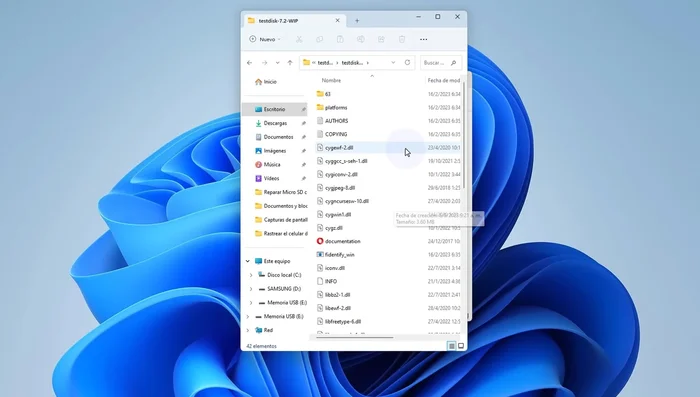Click the Cut scissors icon
The width and height of the screenshot is (700, 397).
[299, 39]
